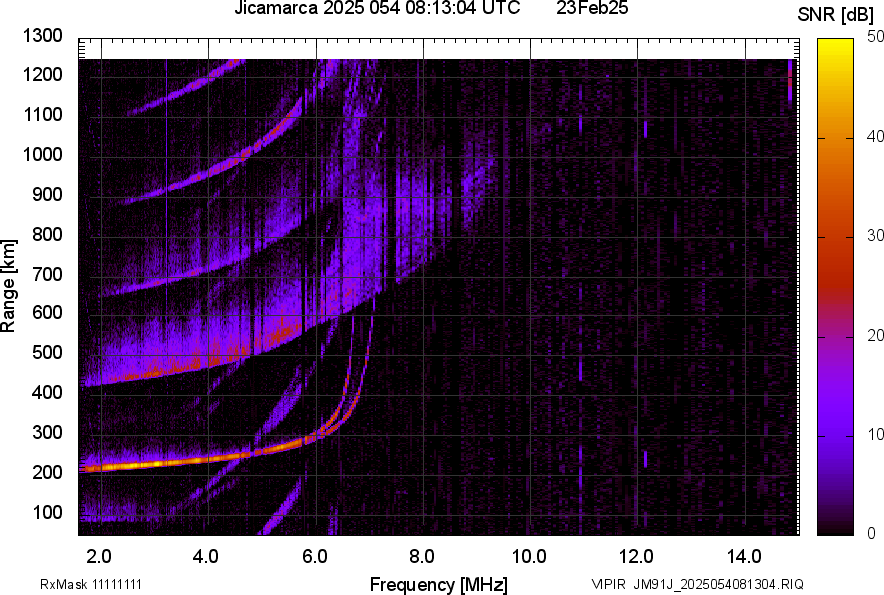Viewport: 884px width, 595px height.
Task: Click the 'Jicamarca 2025 054 08:13:04 UTC' title
Action: click(377, 9)
